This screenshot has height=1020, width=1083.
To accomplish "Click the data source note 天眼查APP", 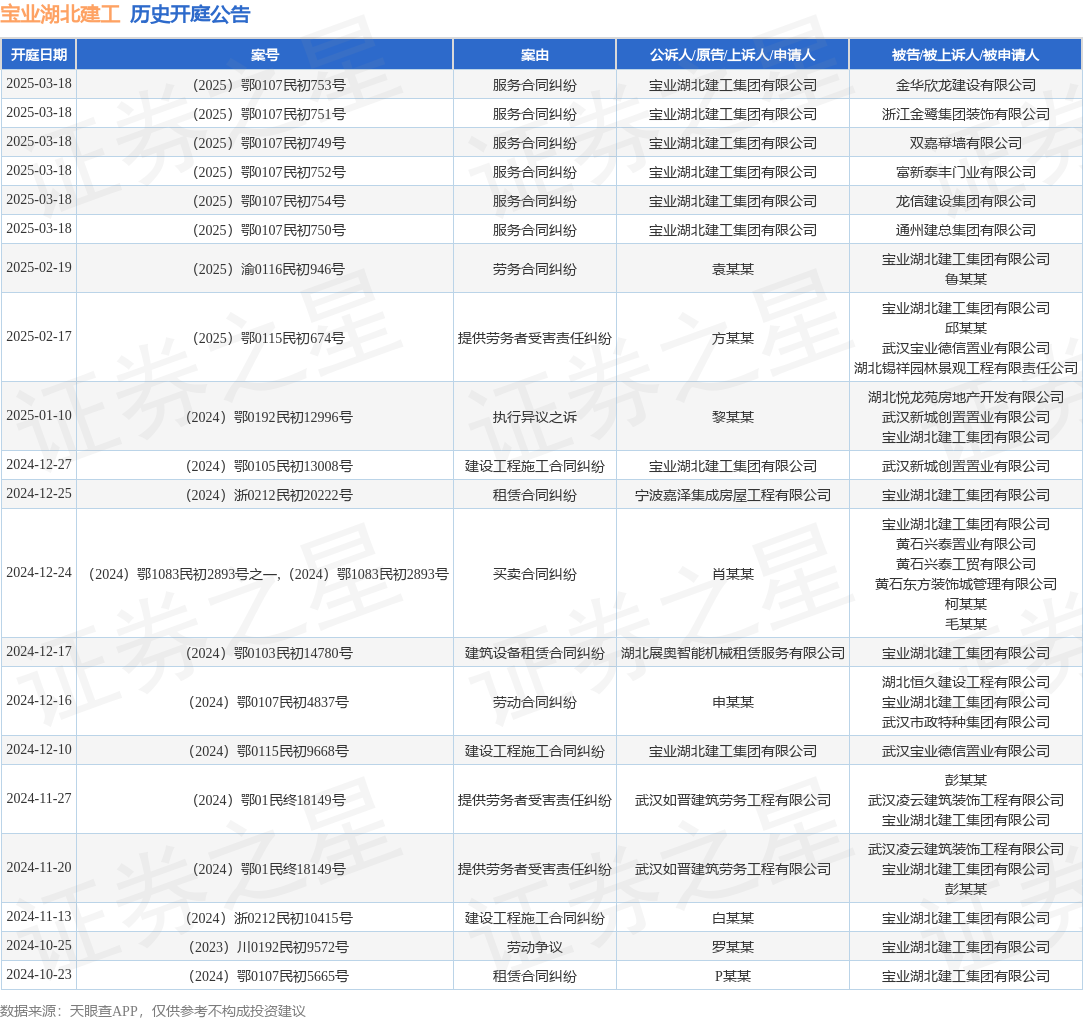I will 103,1011.
